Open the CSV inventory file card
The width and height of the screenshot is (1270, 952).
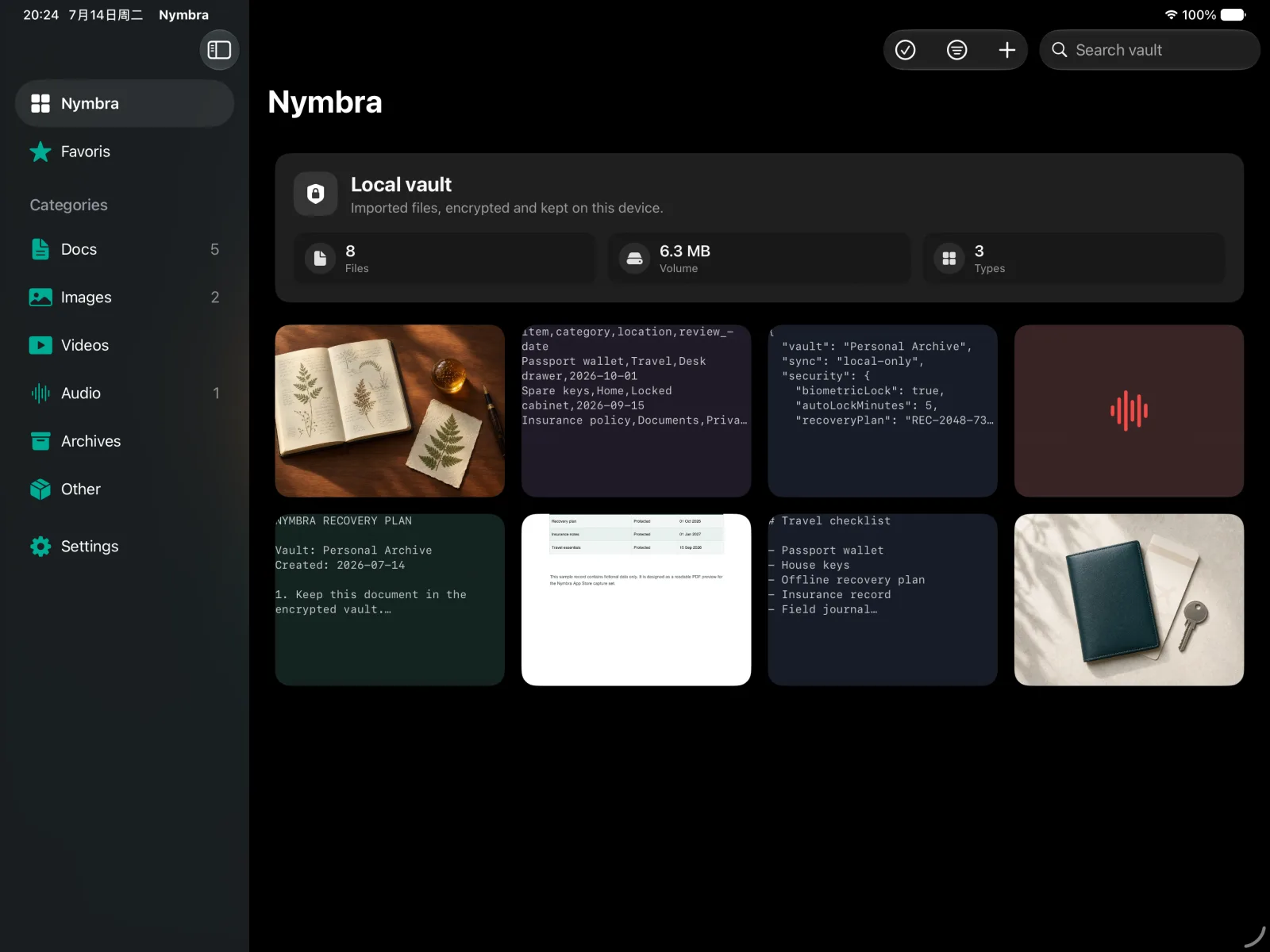(636, 411)
